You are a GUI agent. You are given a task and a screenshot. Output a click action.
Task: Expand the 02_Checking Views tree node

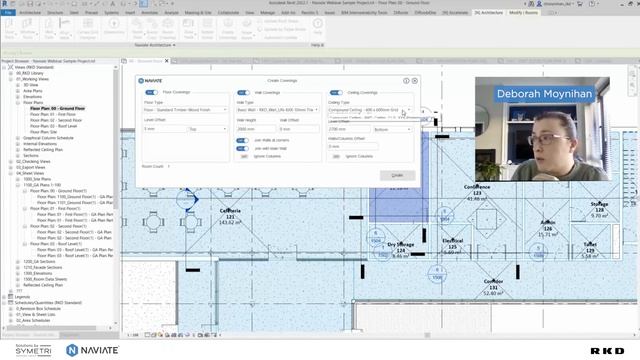coord(11,162)
